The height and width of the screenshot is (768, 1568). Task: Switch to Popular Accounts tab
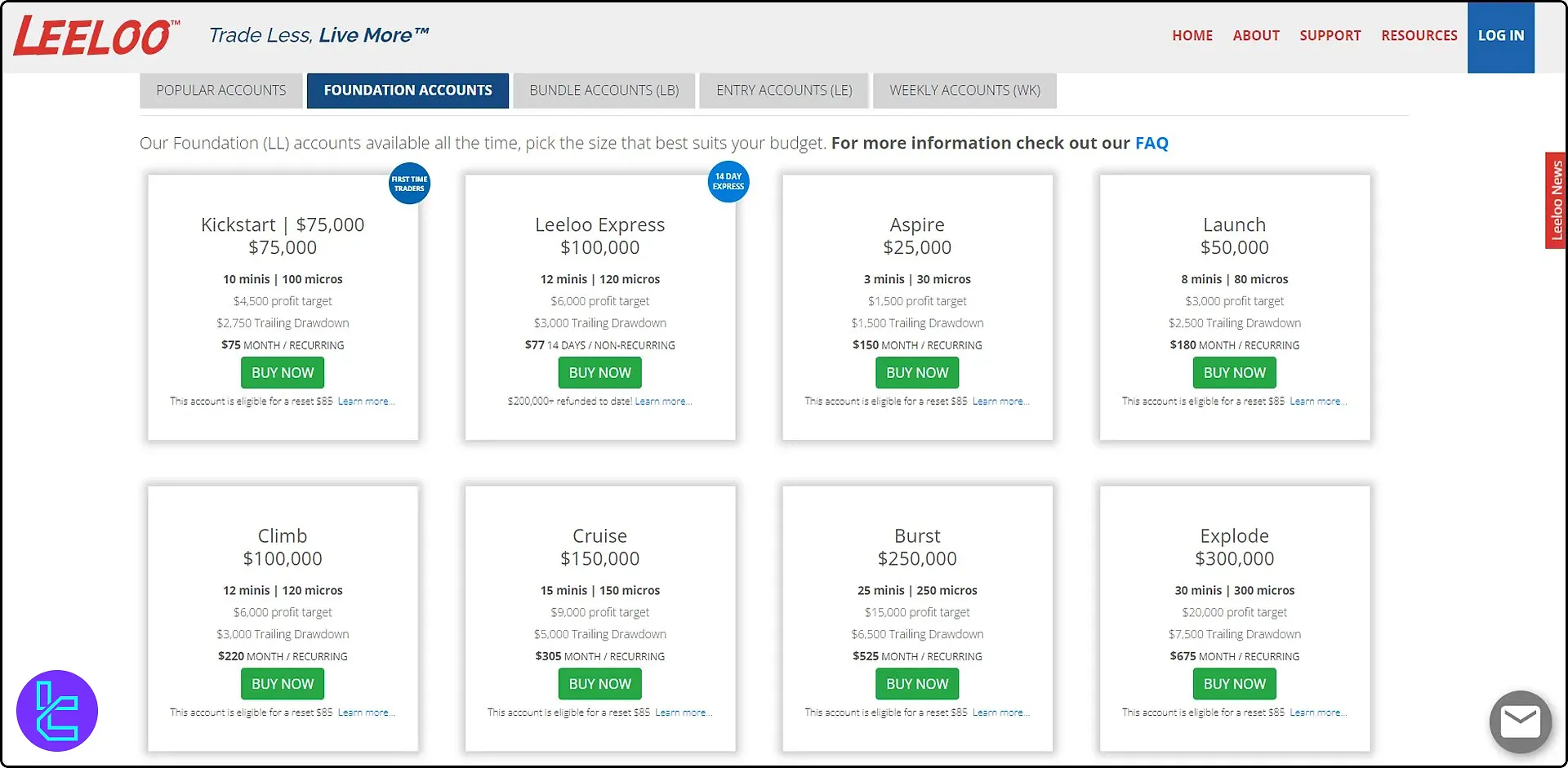221,91
